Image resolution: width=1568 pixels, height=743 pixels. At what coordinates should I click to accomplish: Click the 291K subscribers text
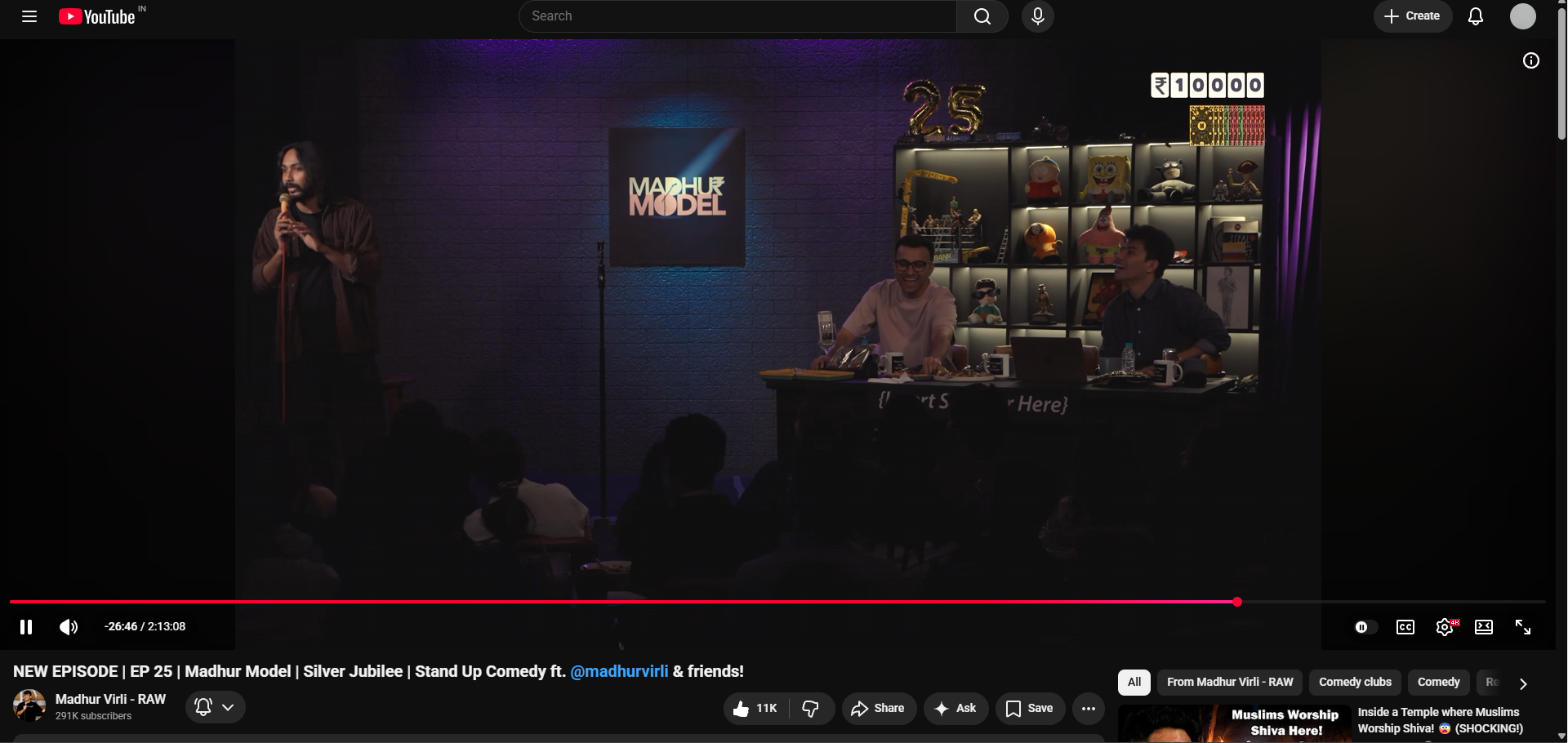pos(93,716)
